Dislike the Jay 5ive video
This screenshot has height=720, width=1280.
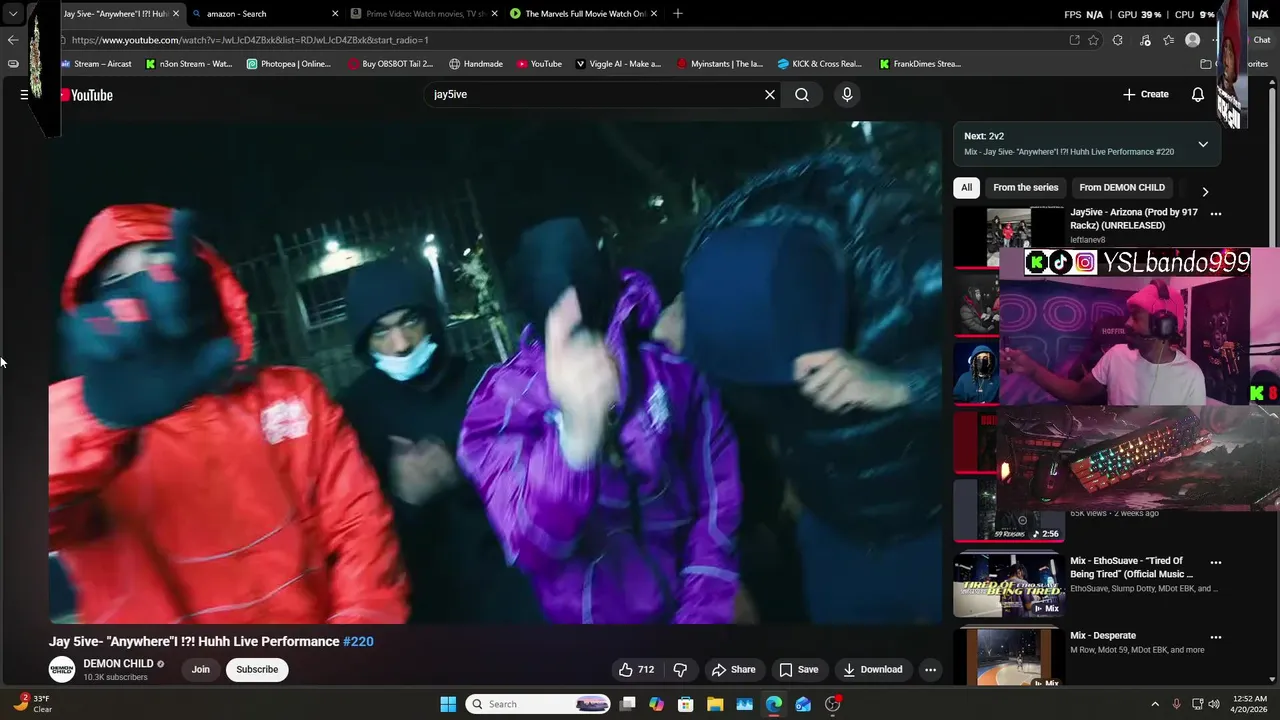click(680, 670)
